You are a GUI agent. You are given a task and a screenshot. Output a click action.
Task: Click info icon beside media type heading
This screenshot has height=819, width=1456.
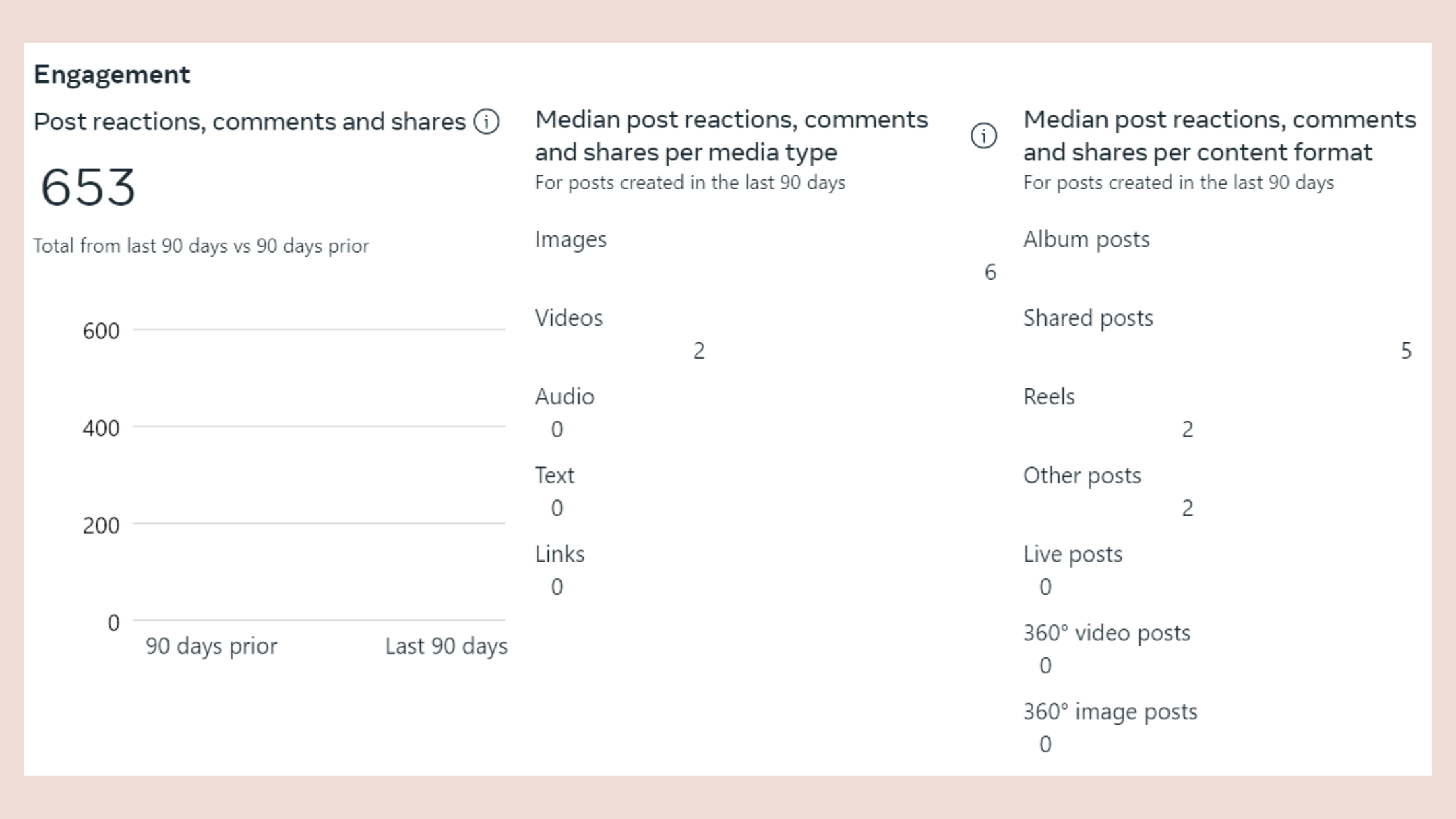(983, 135)
